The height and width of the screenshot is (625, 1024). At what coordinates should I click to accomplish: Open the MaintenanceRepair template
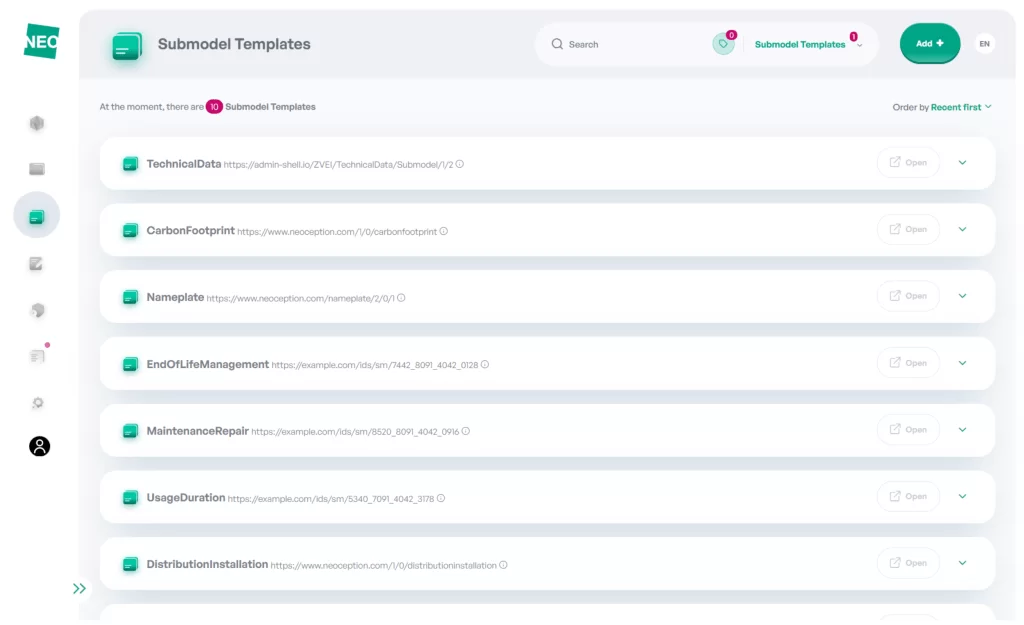[x=908, y=430]
